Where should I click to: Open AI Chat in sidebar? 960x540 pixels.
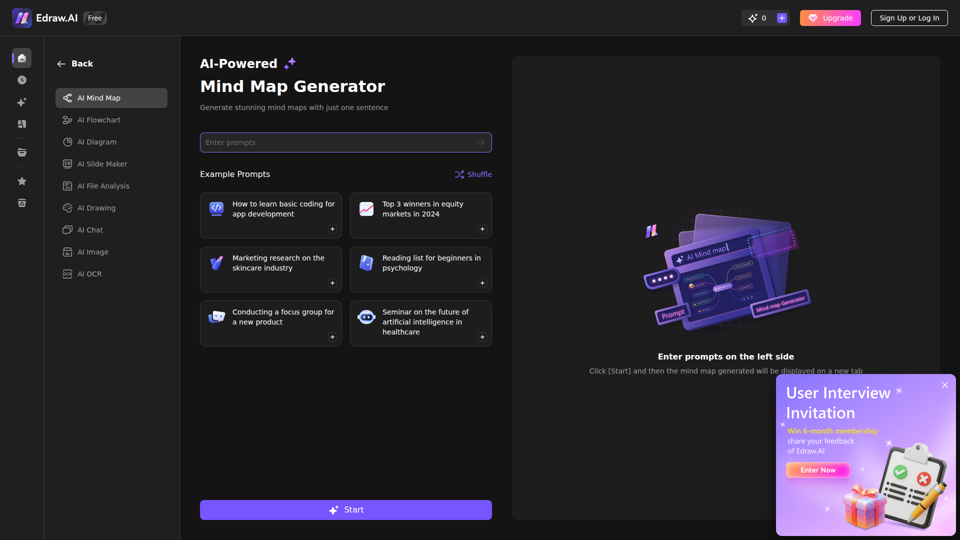tap(111, 230)
